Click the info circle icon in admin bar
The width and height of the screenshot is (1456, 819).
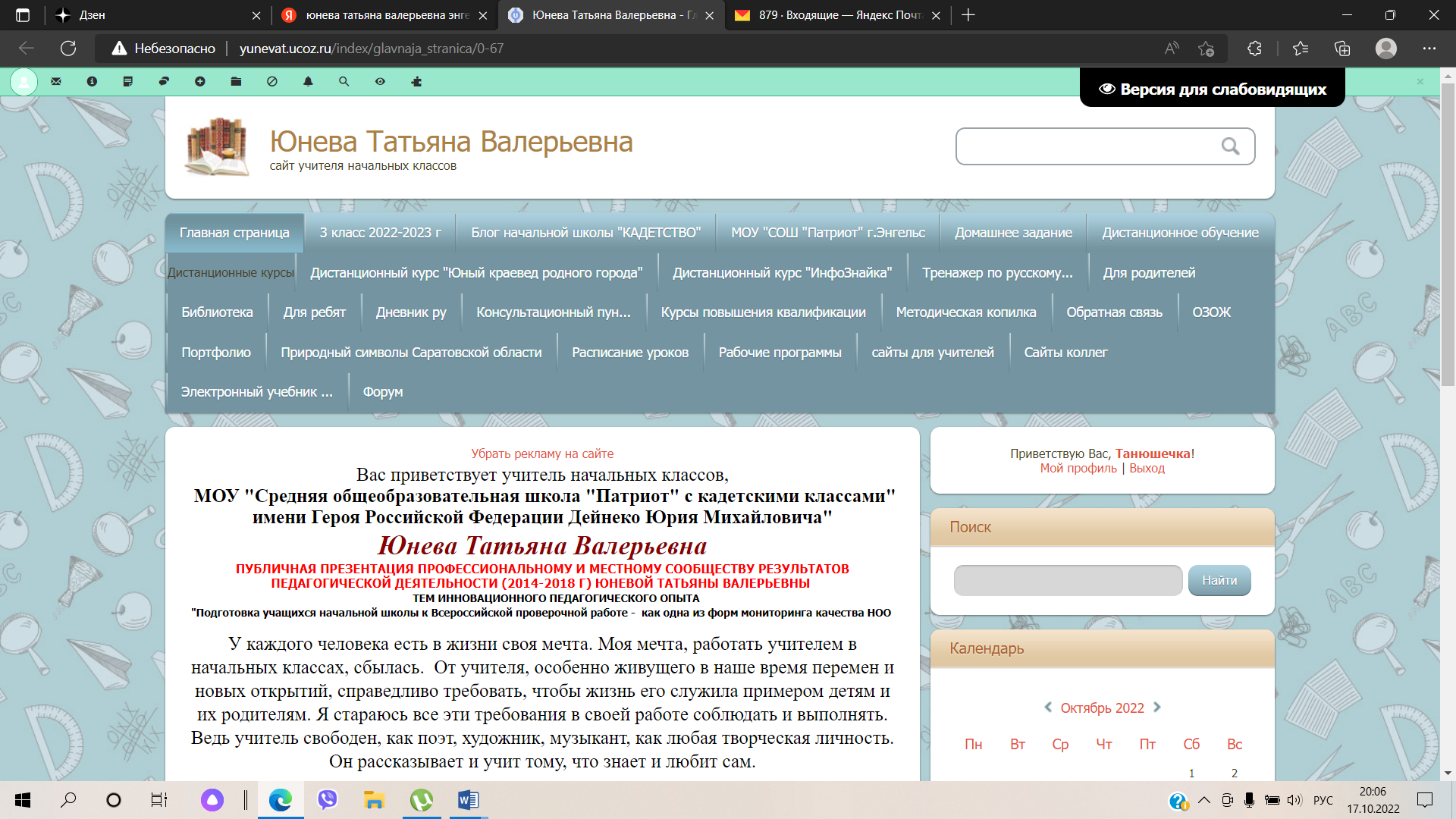coord(92,82)
